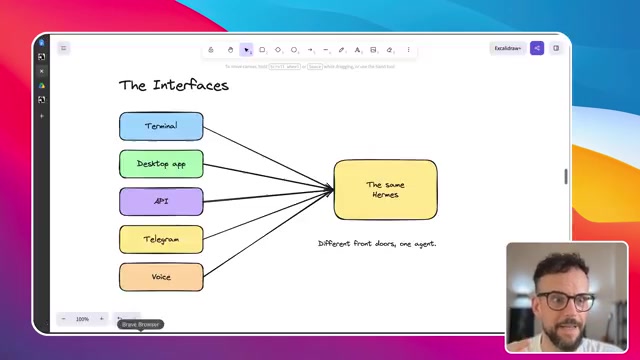Select the Arrow drawing tool
The width and height of the screenshot is (640, 360).
coord(310,50)
